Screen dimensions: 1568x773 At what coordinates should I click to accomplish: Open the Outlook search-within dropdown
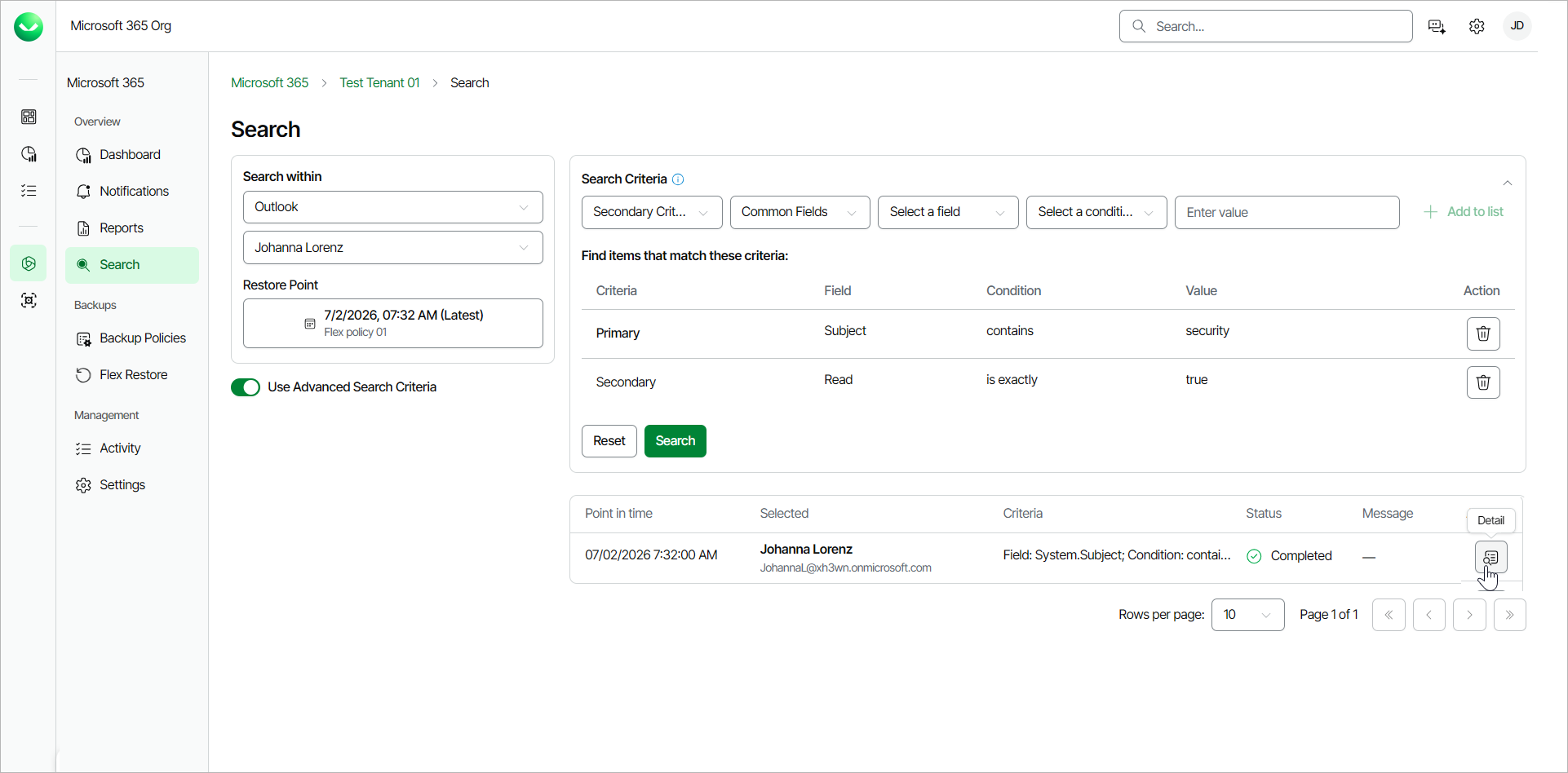coord(392,207)
